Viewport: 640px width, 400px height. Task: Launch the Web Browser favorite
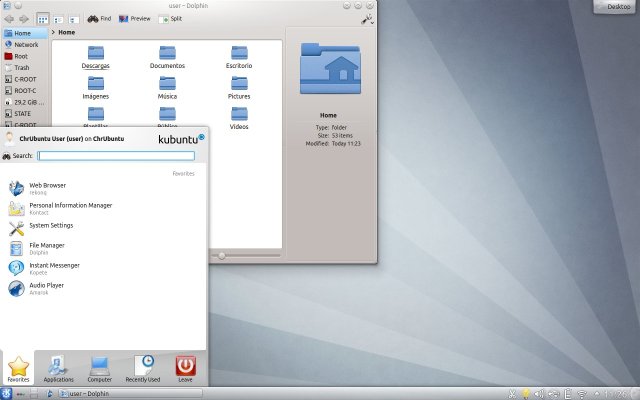click(x=47, y=187)
